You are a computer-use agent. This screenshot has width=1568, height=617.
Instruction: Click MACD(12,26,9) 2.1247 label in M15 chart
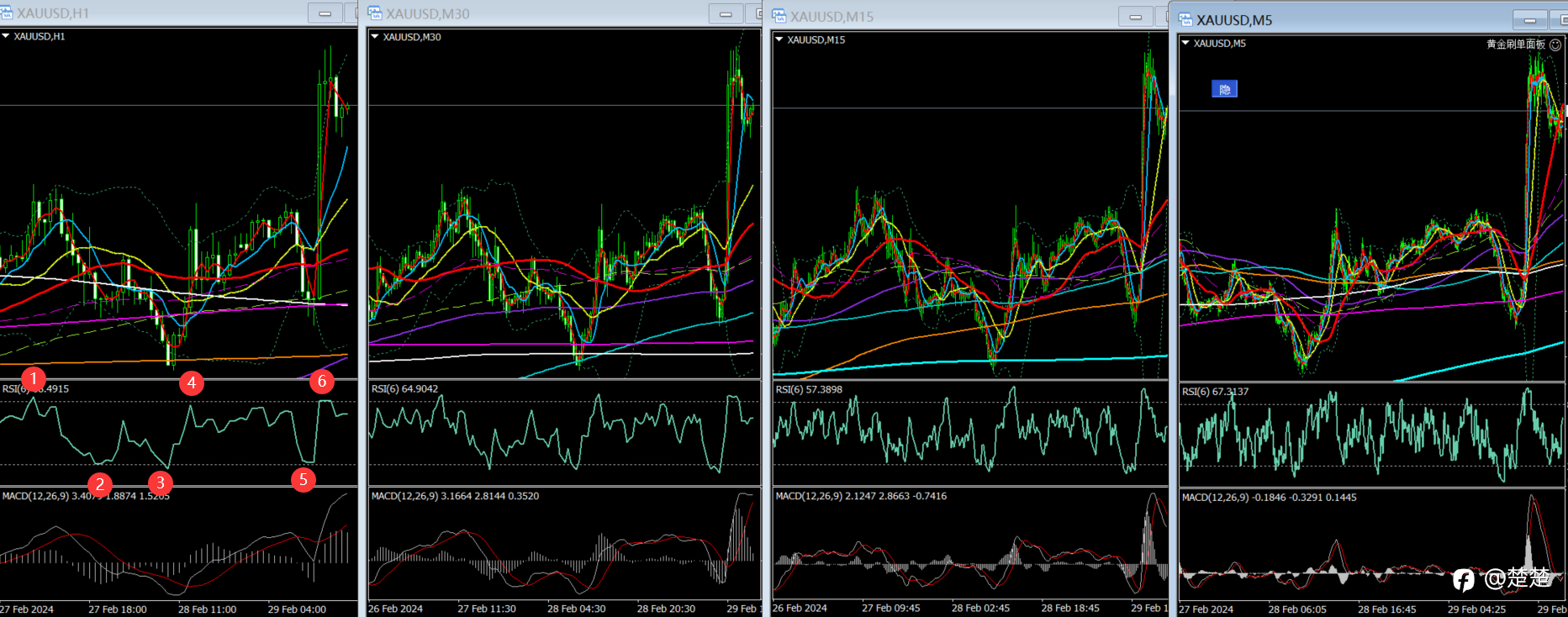point(861,496)
